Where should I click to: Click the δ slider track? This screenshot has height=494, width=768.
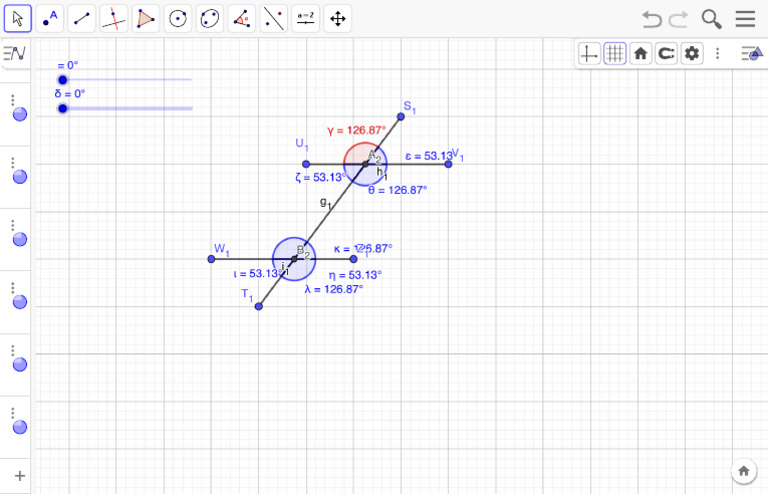pos(125,108)
